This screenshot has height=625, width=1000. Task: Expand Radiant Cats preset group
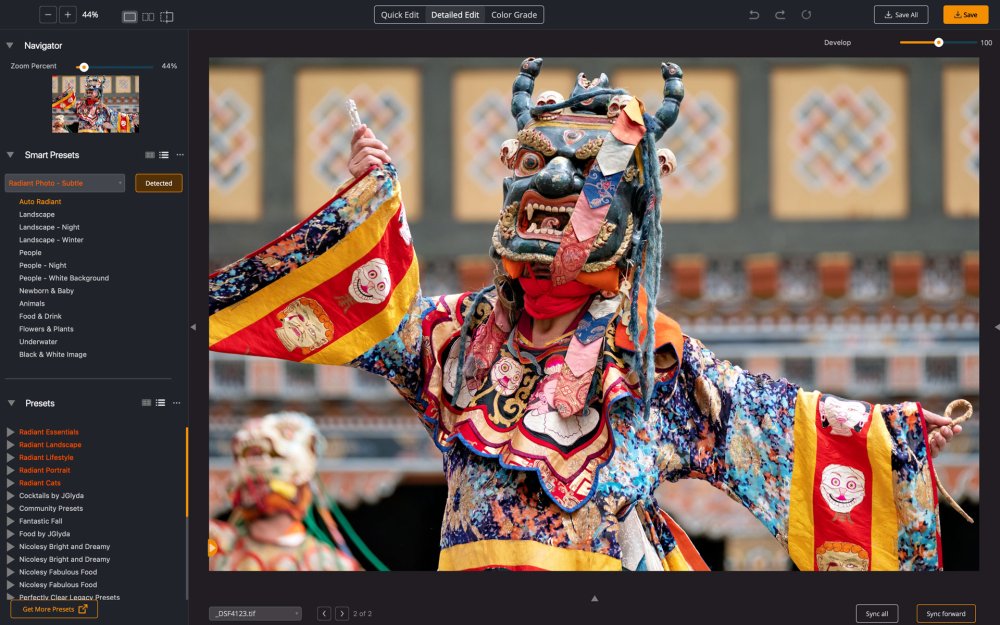click(10, 483)
